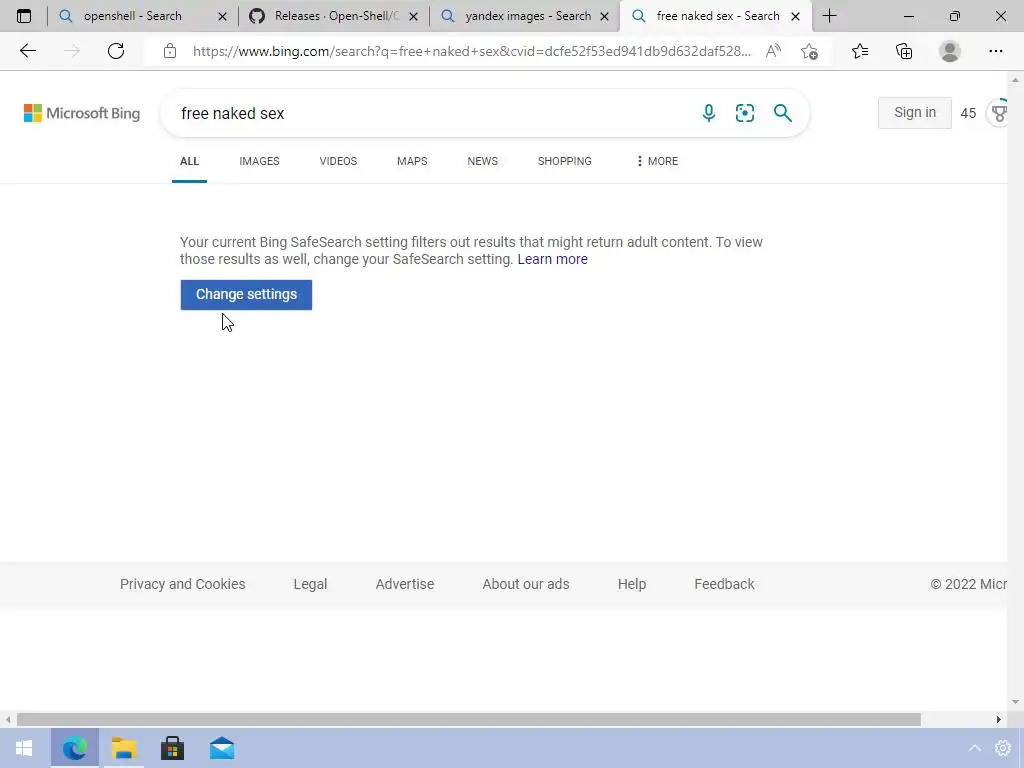
Task: Open the taskbar settings gear icon
Action: pyautogui.click(x=1003, y=748)
